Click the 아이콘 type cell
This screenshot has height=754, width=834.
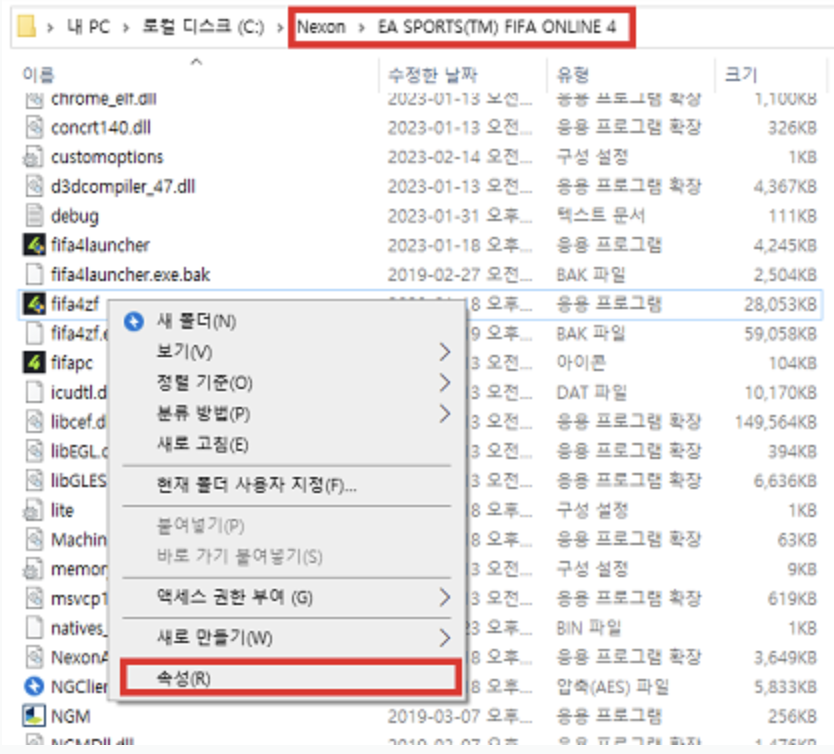click(x=581, y=363)
